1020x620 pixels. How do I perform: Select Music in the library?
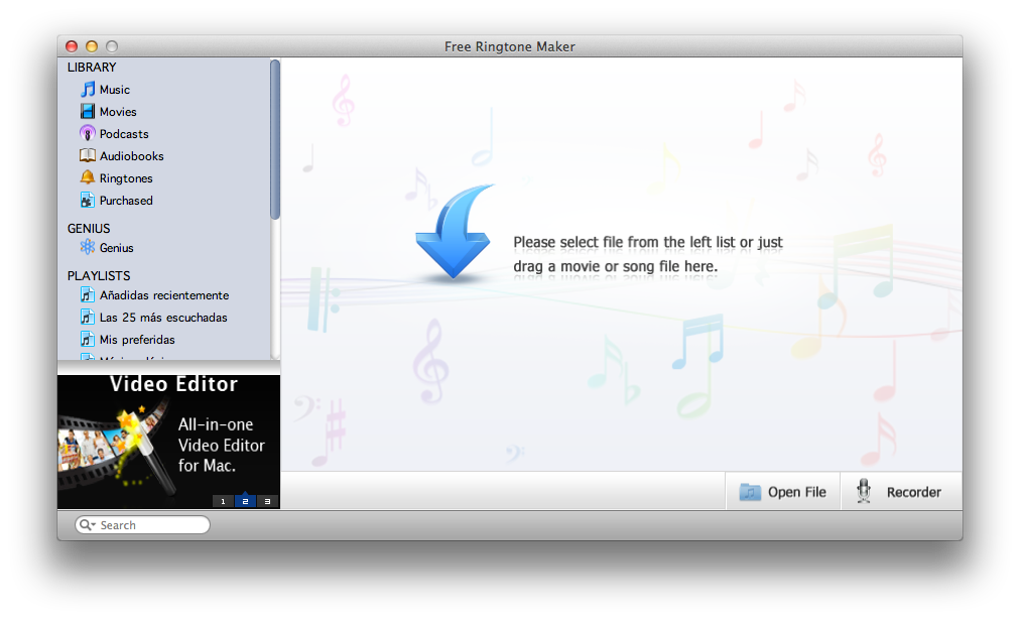pos(114,89)
